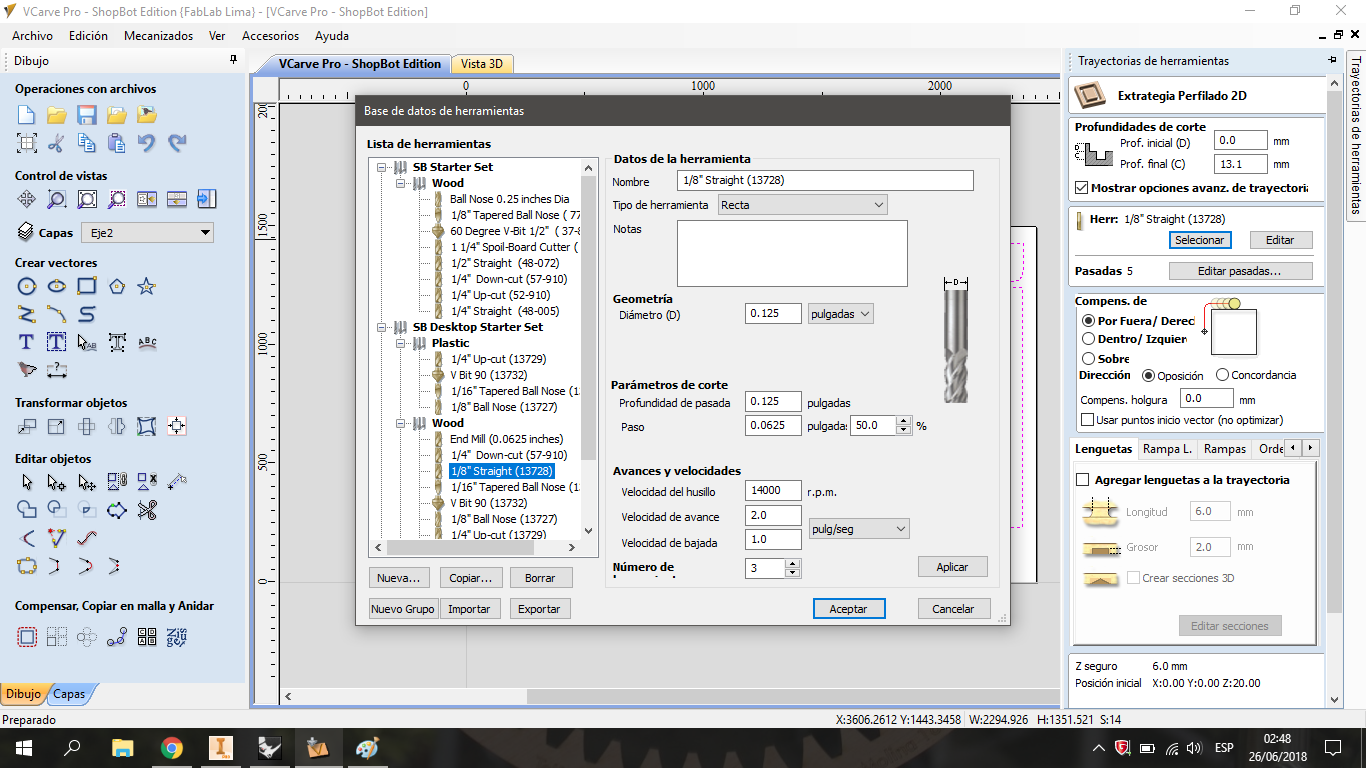
Task: Click the weld overlapping vectors icon
Action: coord(27,510)
